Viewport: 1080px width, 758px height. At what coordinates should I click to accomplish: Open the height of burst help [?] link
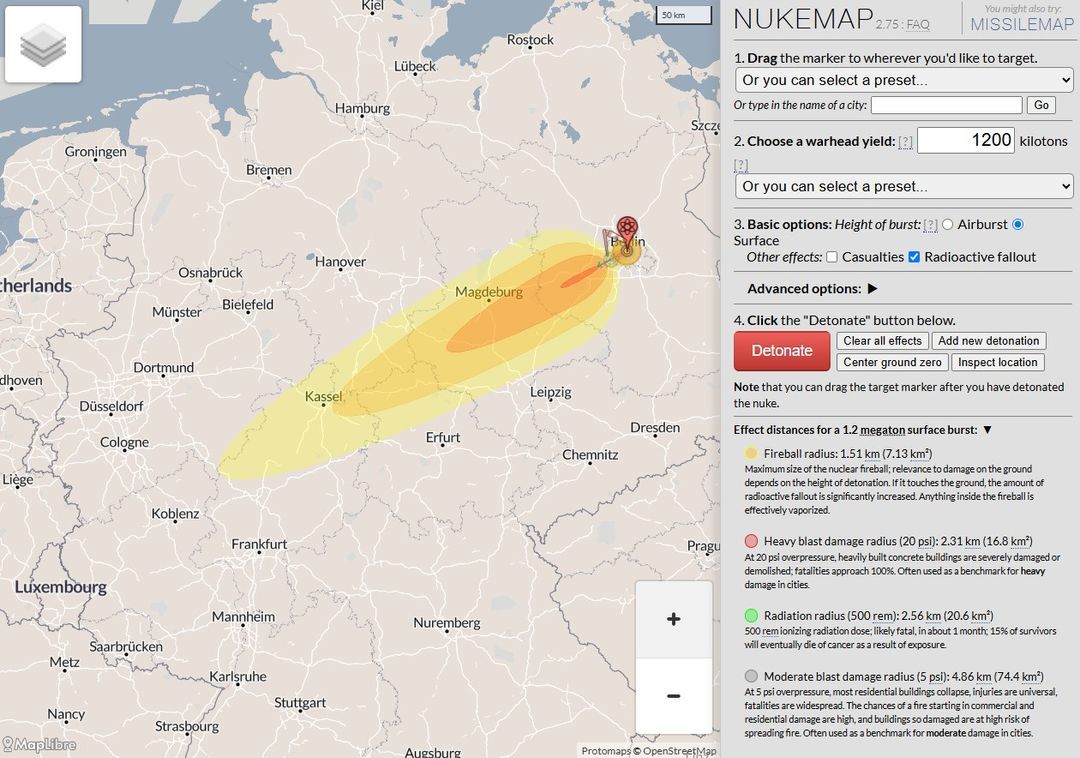931,224
